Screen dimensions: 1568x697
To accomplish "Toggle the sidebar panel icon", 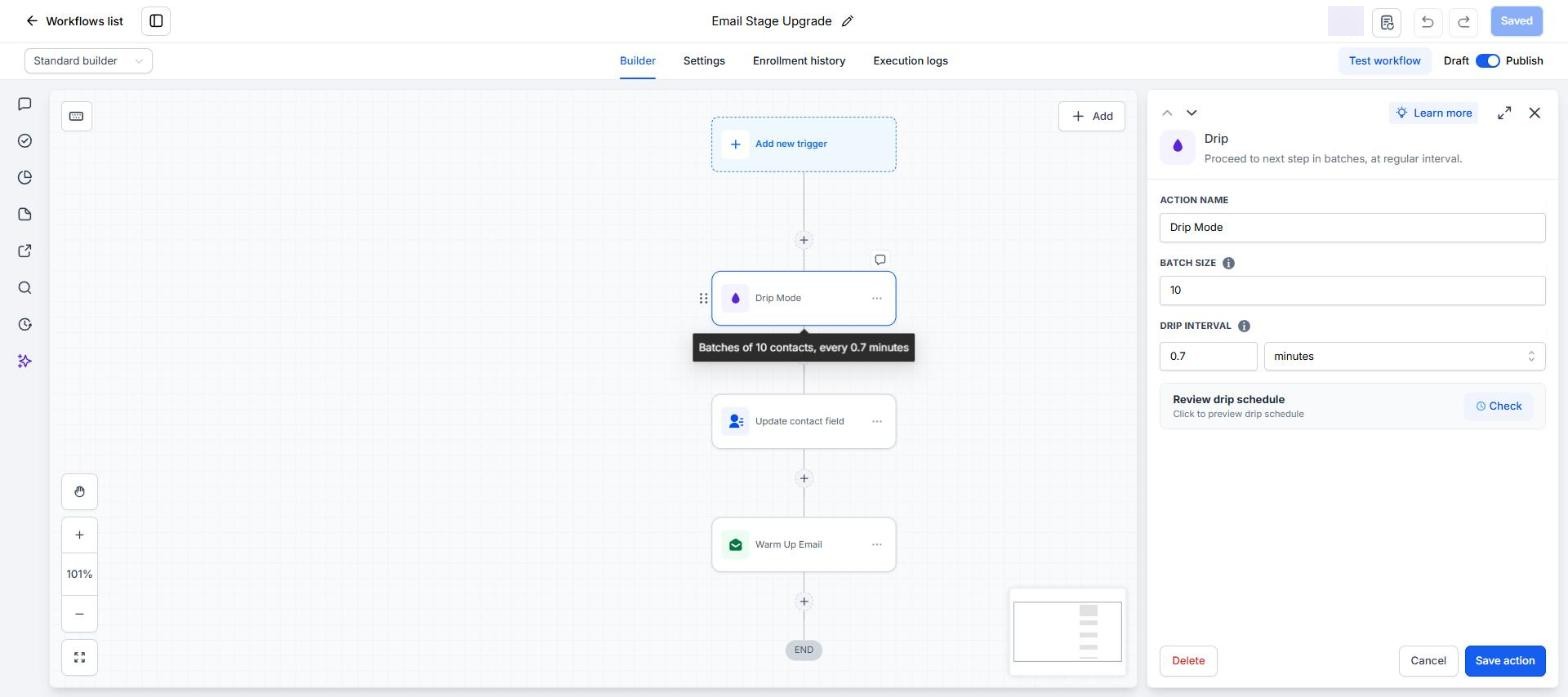I will [156, 21].
